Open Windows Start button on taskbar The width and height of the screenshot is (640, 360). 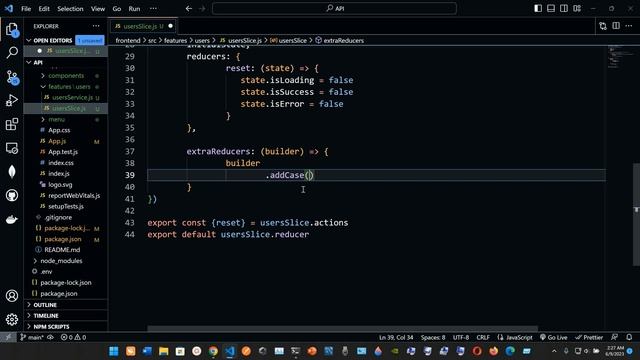[x=113, y=351]
